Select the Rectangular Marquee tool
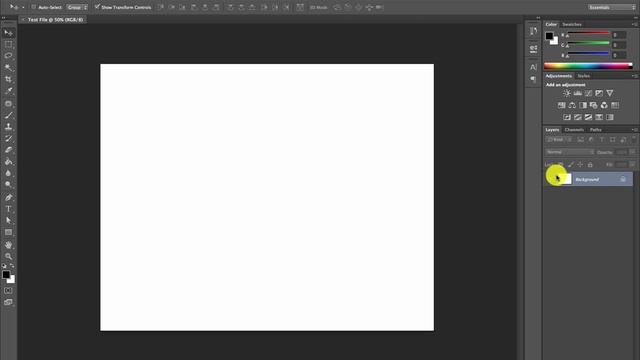The height and width of the screenshot is (360, 640). coord(8,44)
